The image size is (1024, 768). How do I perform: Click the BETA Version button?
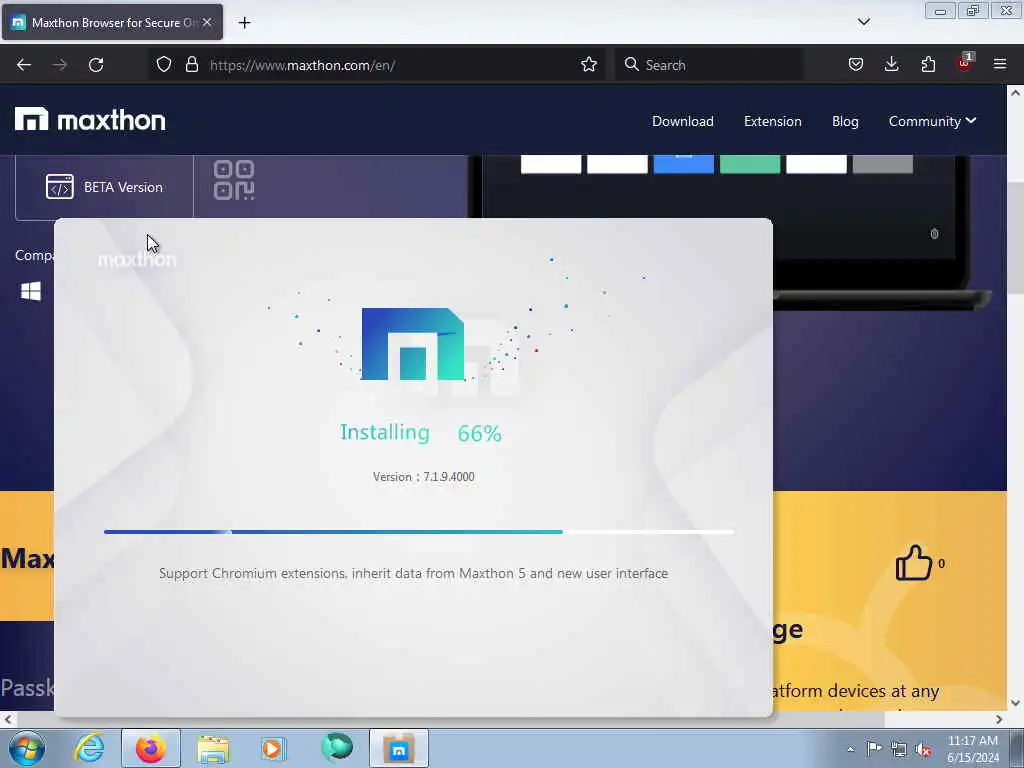coord(104,187)
